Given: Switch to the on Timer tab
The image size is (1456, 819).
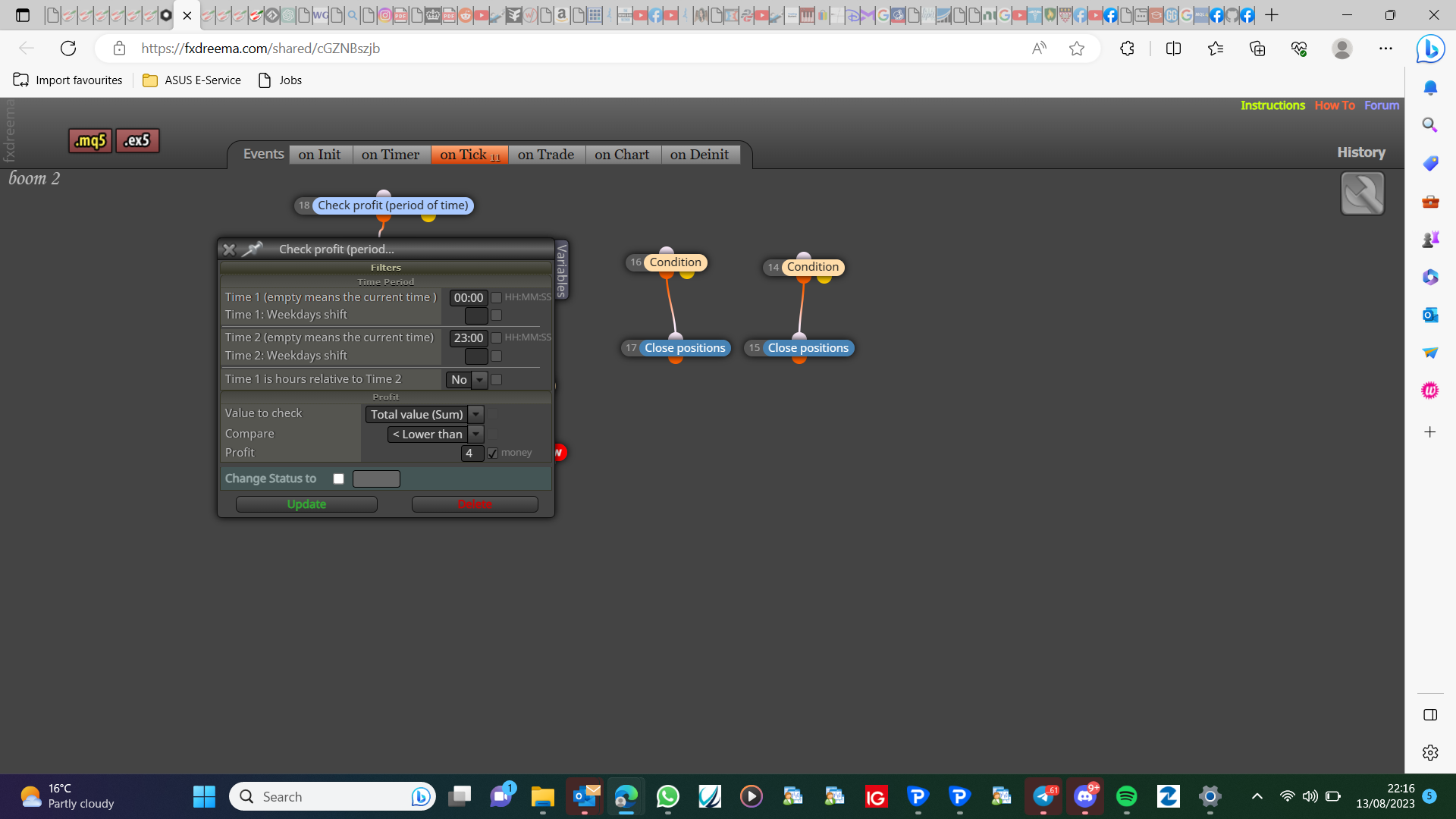Looking at the screenshot, I should click(390, 155).
